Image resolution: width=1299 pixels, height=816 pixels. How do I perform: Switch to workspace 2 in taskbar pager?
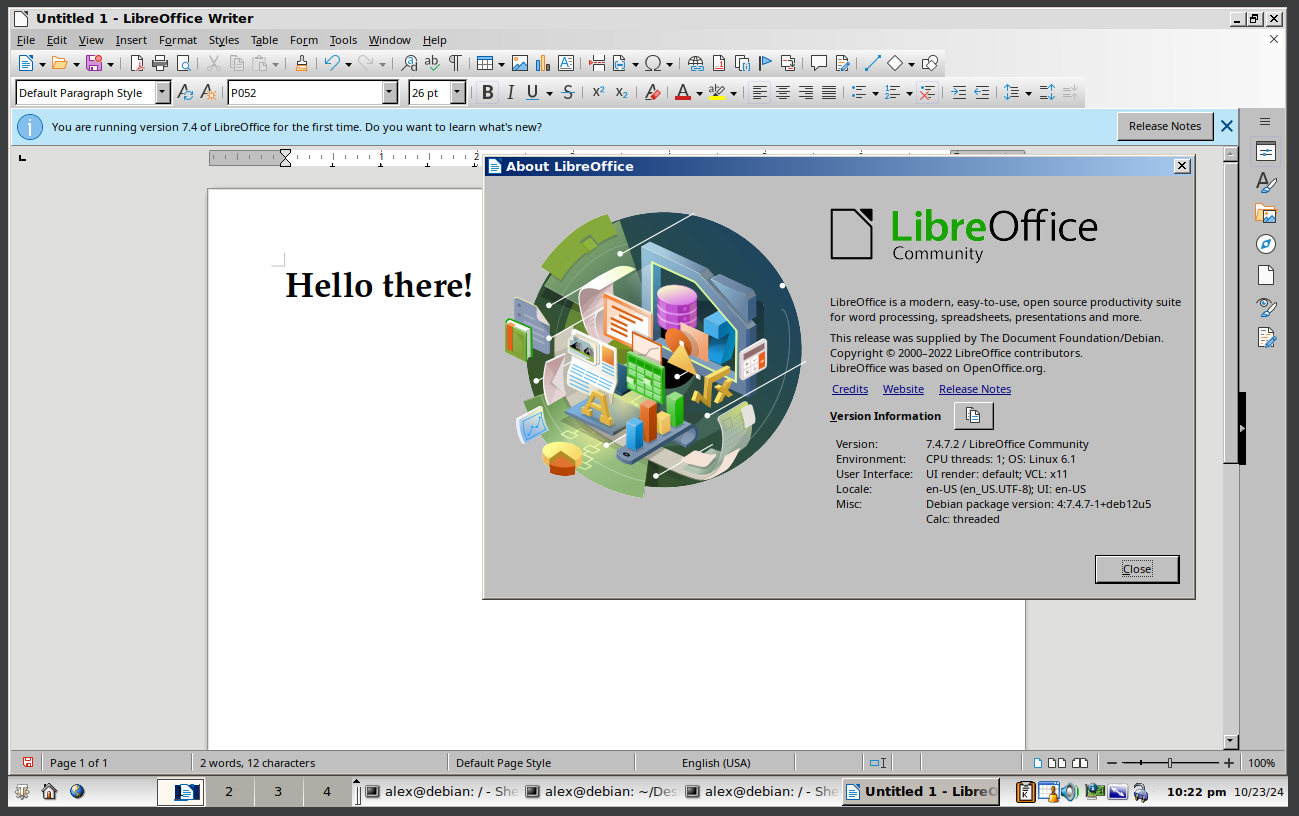(x=228, y=792)
